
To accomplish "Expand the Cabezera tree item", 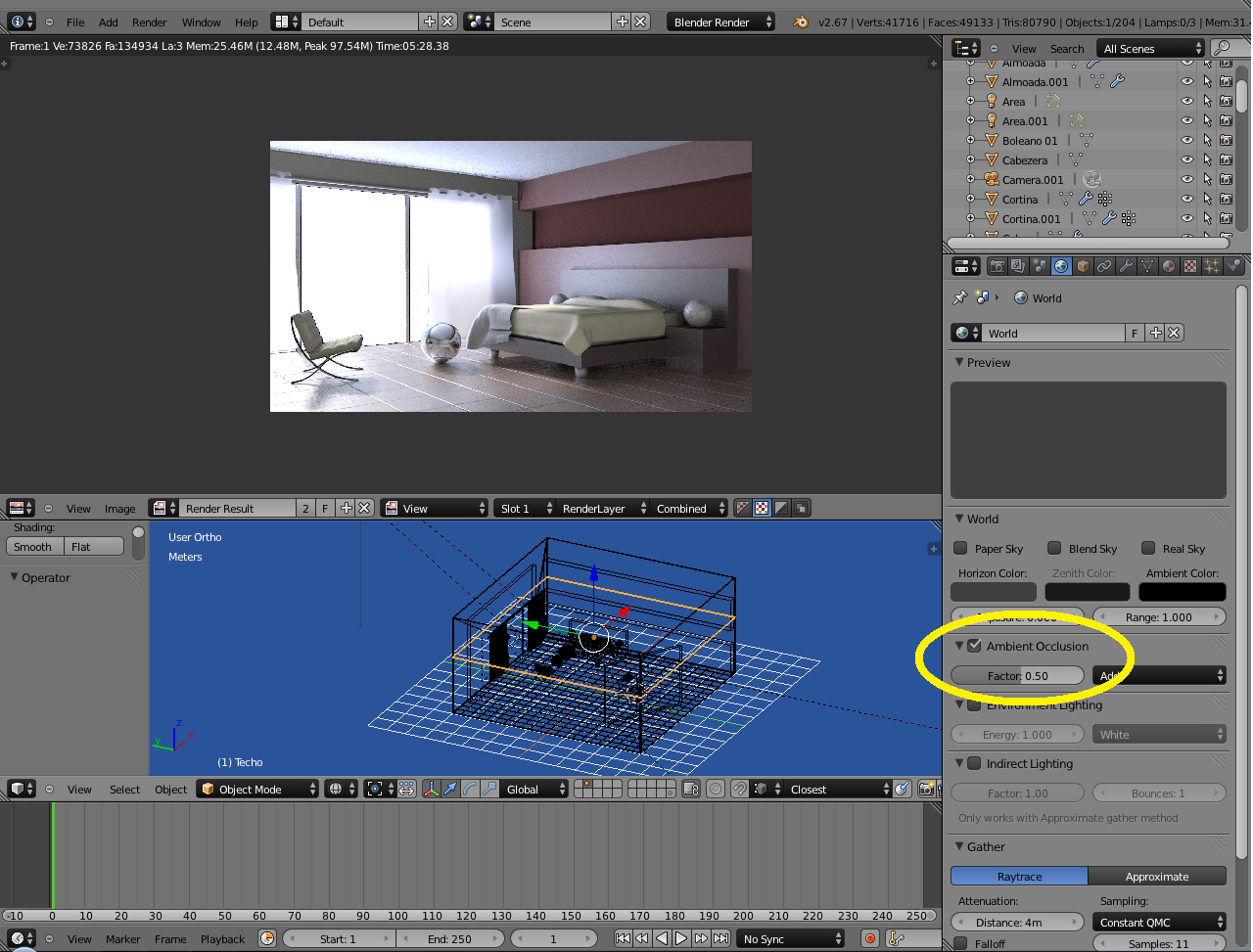I will tap(970, 160).
